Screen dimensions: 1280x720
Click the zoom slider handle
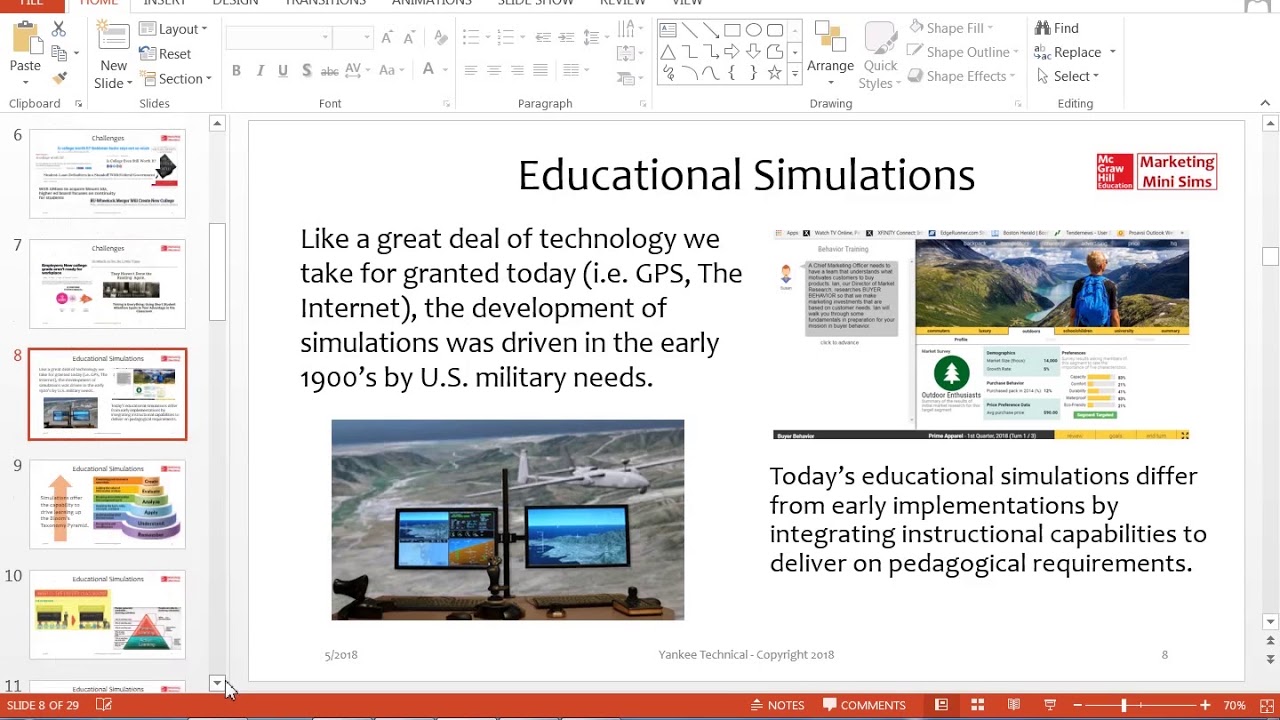pos(1124,705)
